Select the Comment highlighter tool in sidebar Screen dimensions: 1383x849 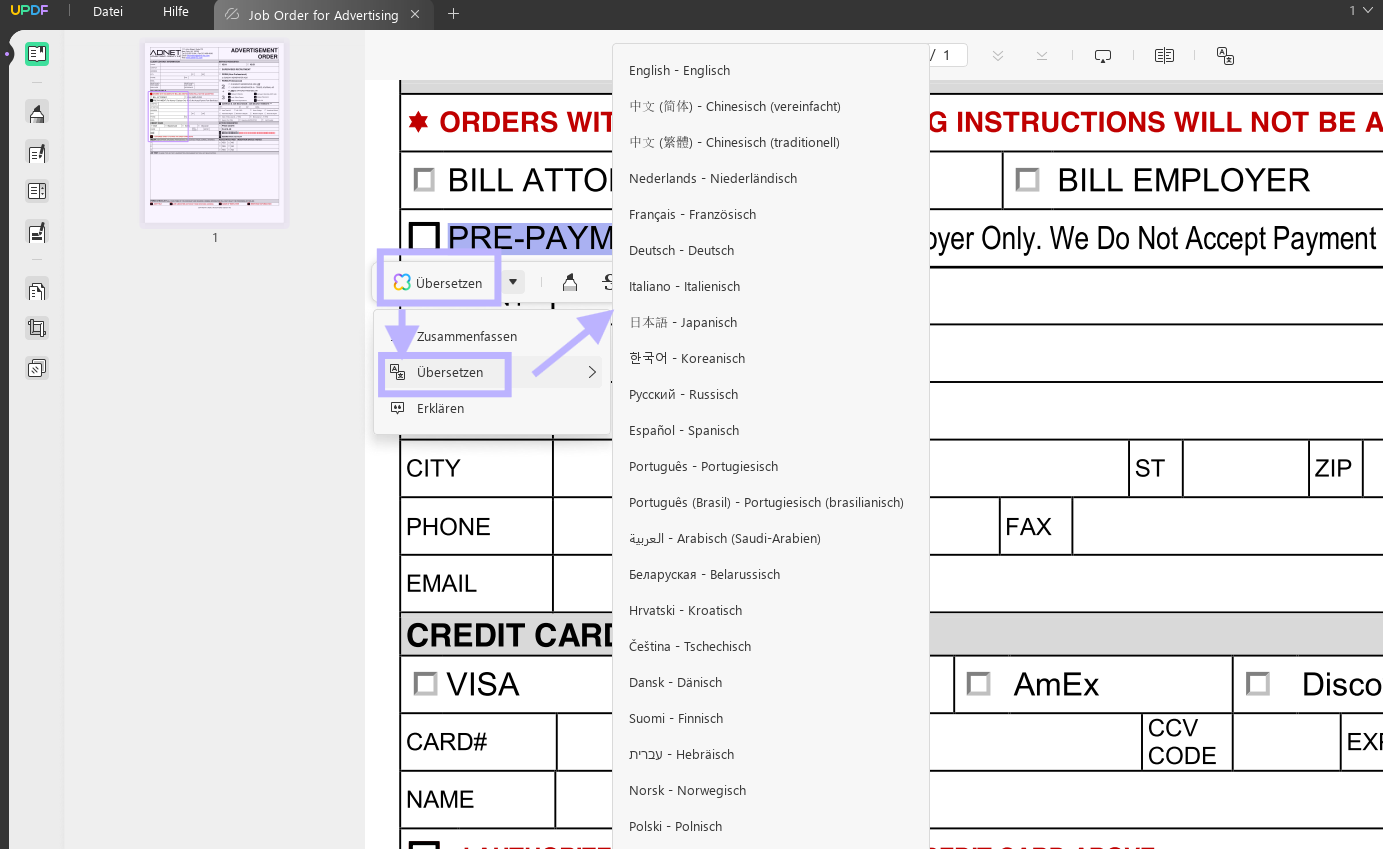point(37,113)
